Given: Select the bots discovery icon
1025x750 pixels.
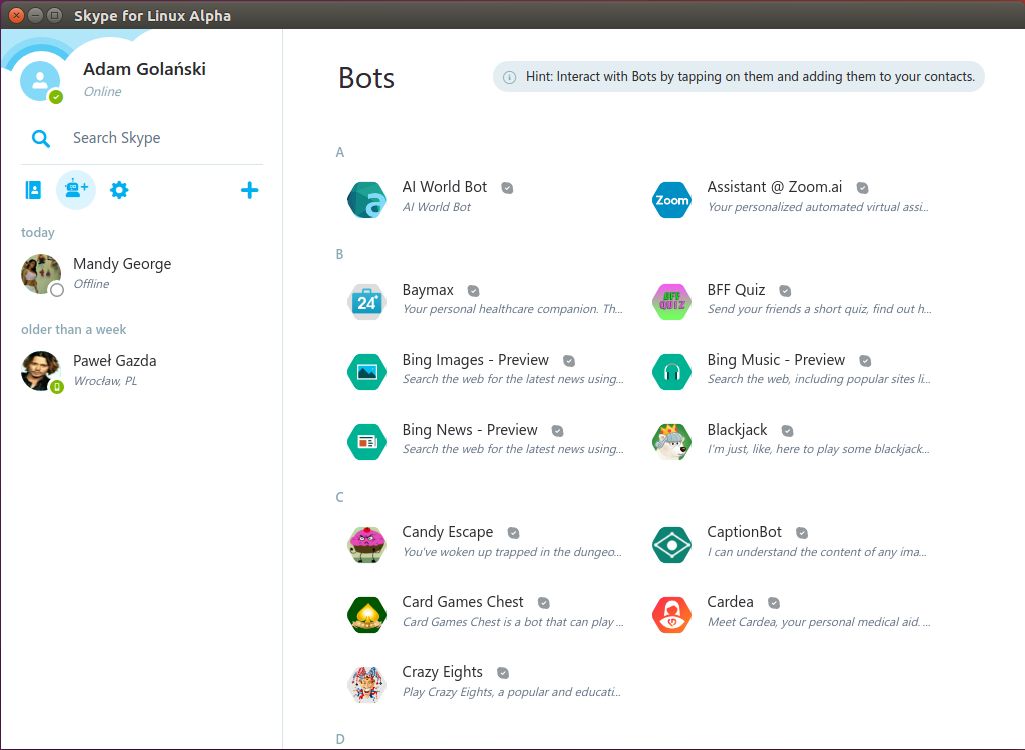Looking at the screenshot, I should coord(76,190).
